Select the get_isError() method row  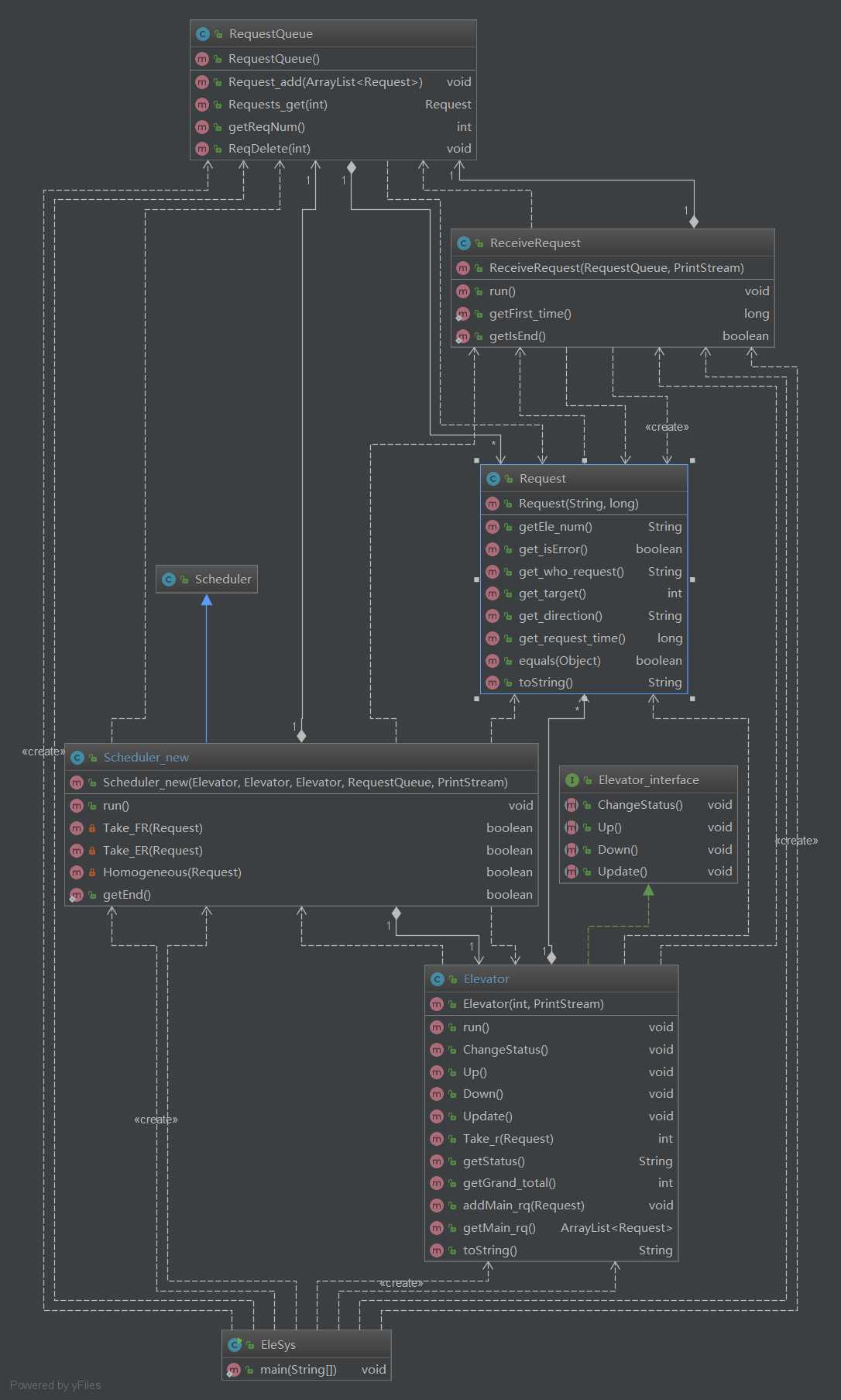tap(584, 549)
